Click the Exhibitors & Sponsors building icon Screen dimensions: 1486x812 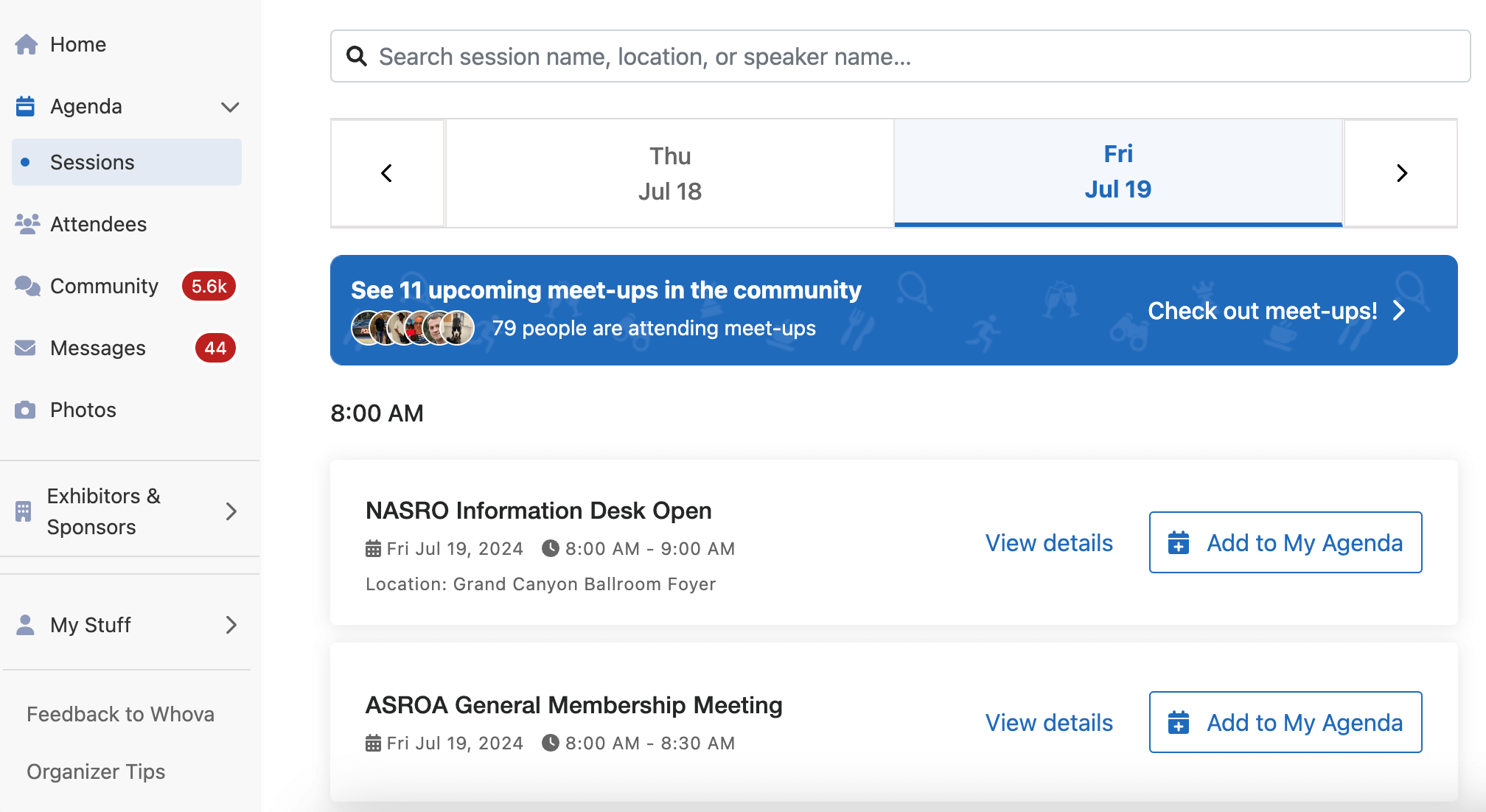(24, 511)
